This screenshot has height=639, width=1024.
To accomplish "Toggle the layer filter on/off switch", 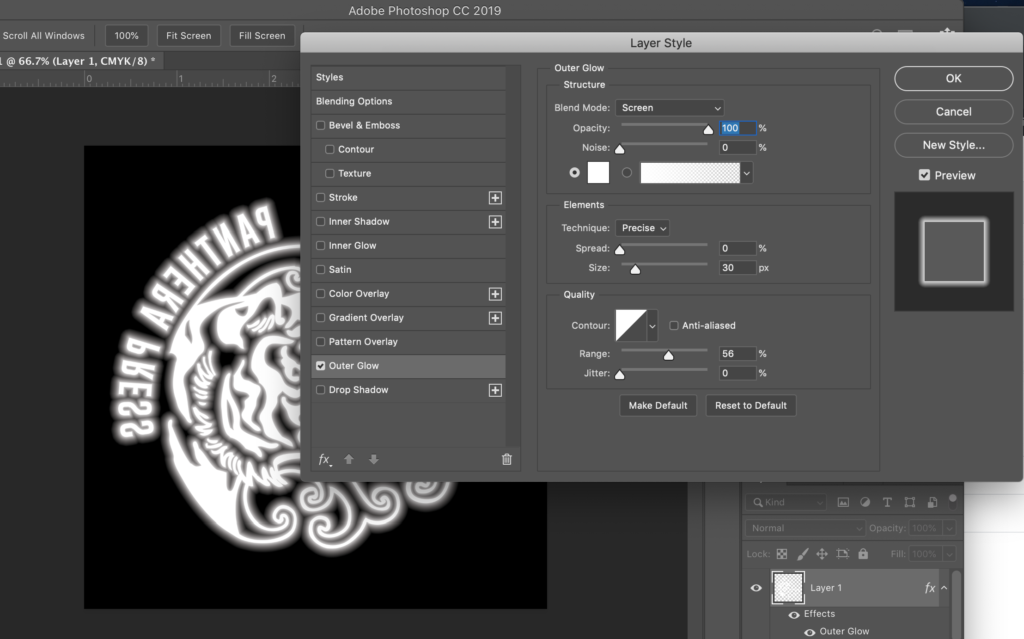I will (953, 501).
